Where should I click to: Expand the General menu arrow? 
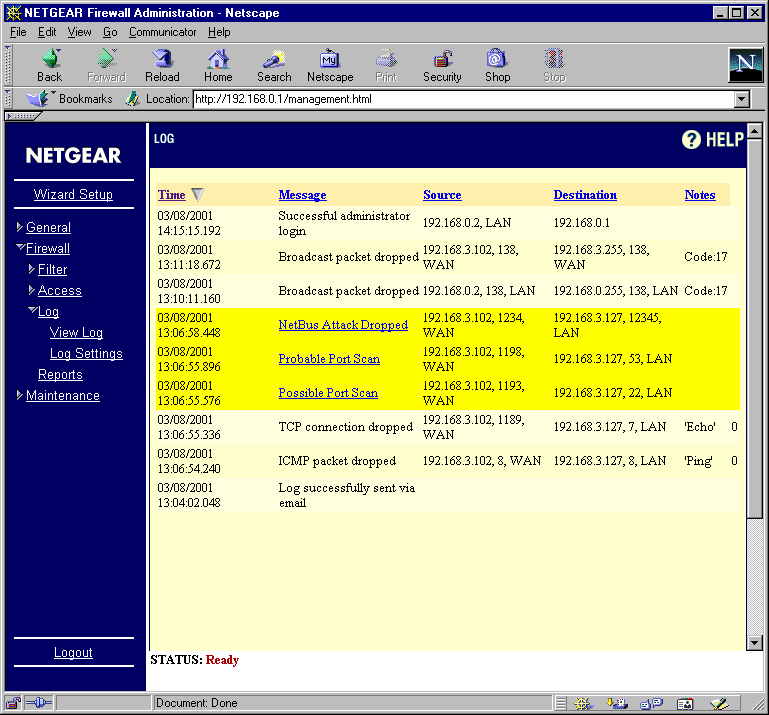(x=19, y=227)
